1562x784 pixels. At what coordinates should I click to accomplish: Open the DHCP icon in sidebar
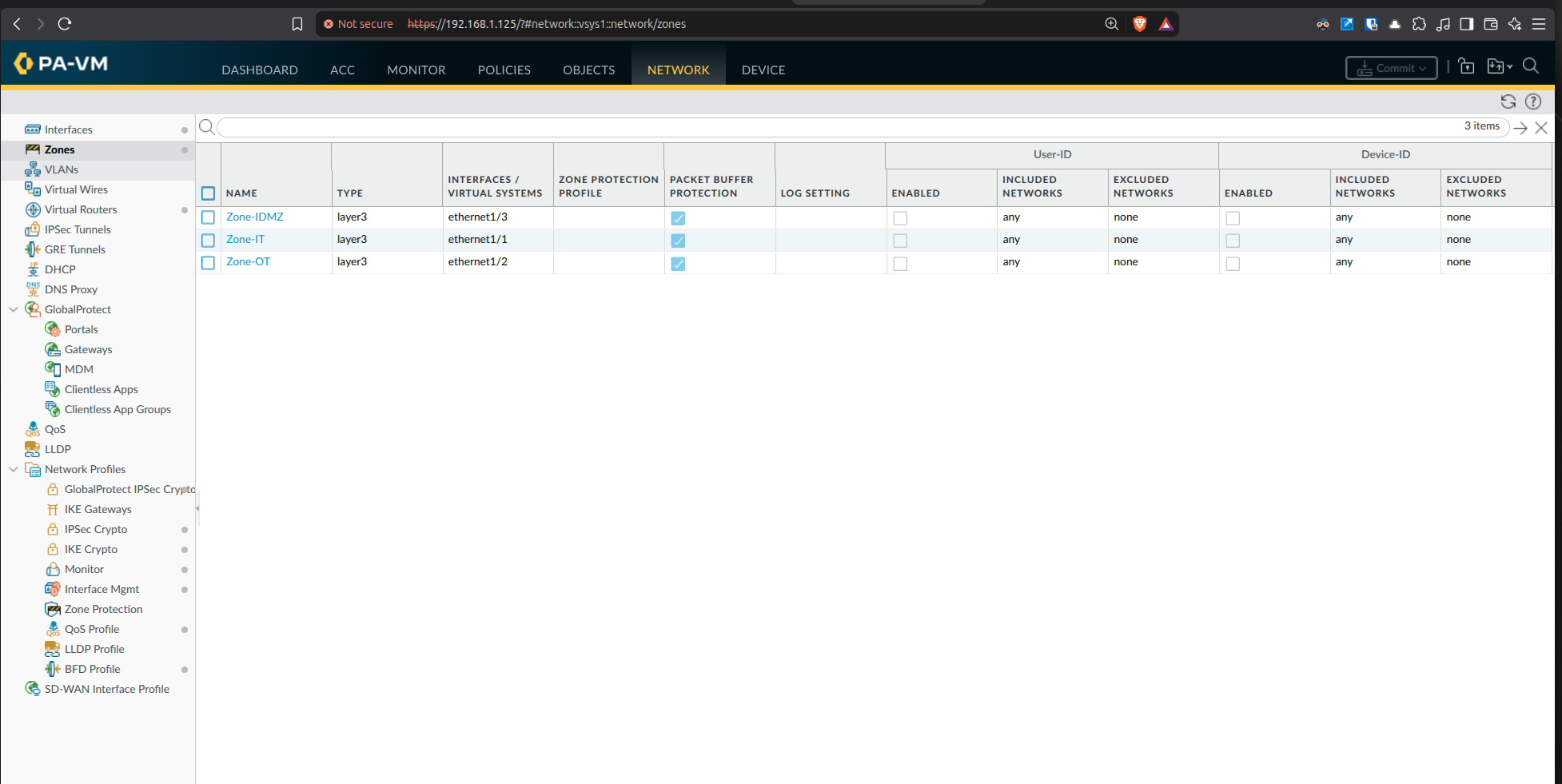coord(33,269)
